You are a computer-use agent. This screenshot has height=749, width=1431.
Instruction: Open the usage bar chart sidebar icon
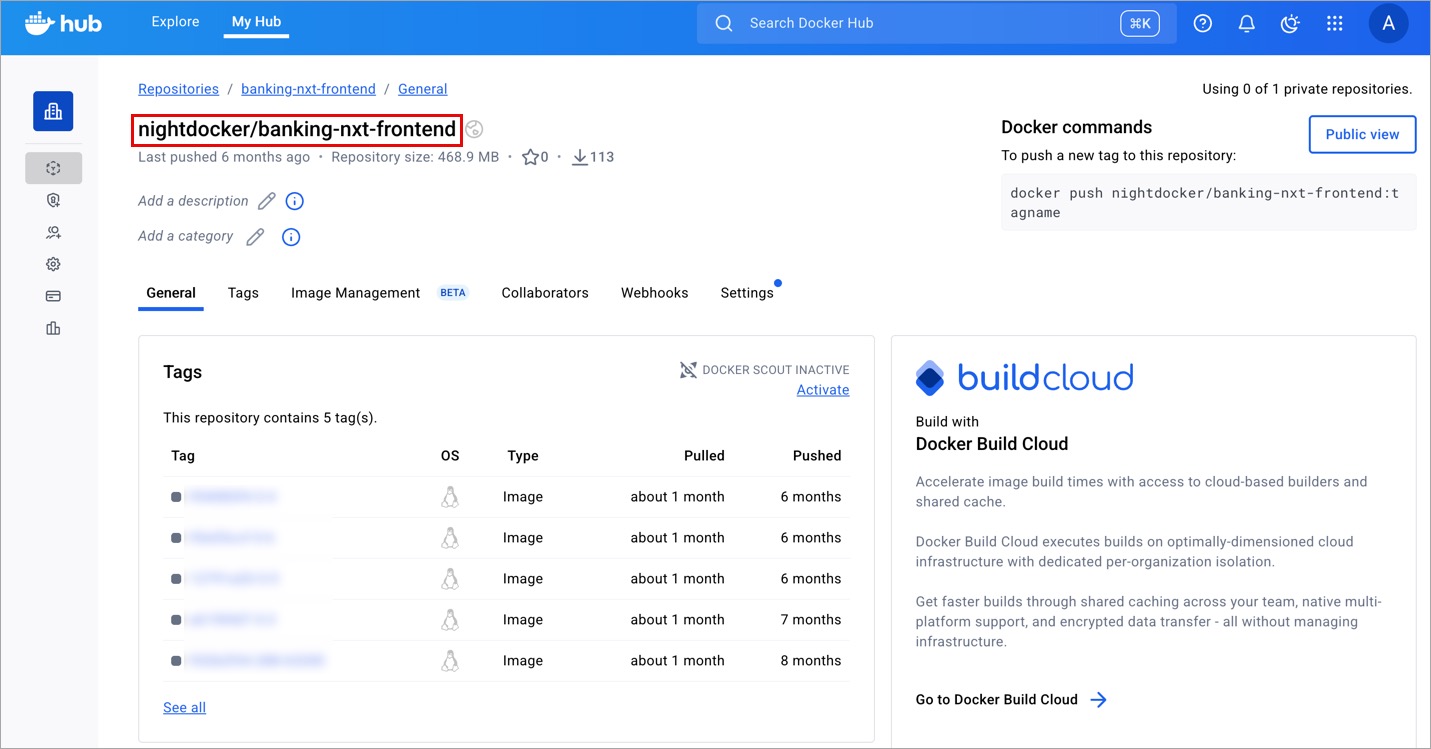(53, 328)
